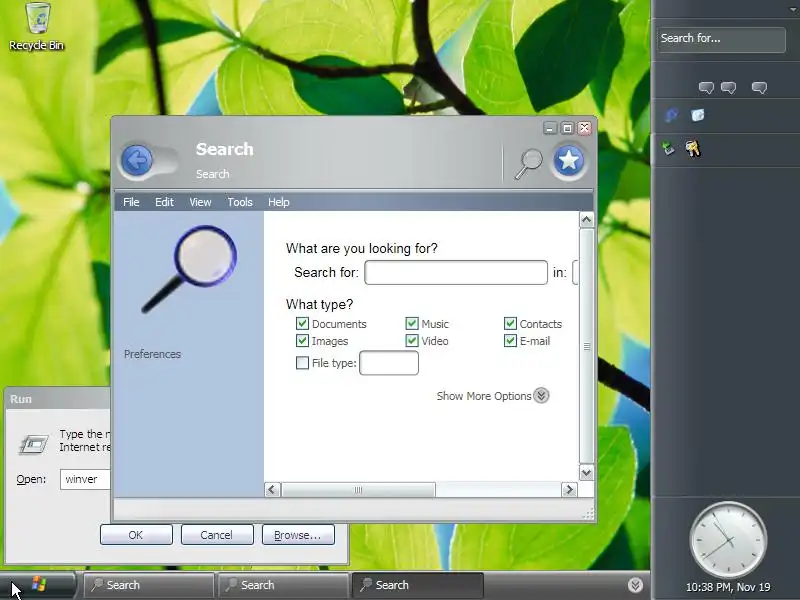The height and width of the screenshot is (600, 800).
Task: Uncheck the Music checkbox
Action: (x=412, y=323)
